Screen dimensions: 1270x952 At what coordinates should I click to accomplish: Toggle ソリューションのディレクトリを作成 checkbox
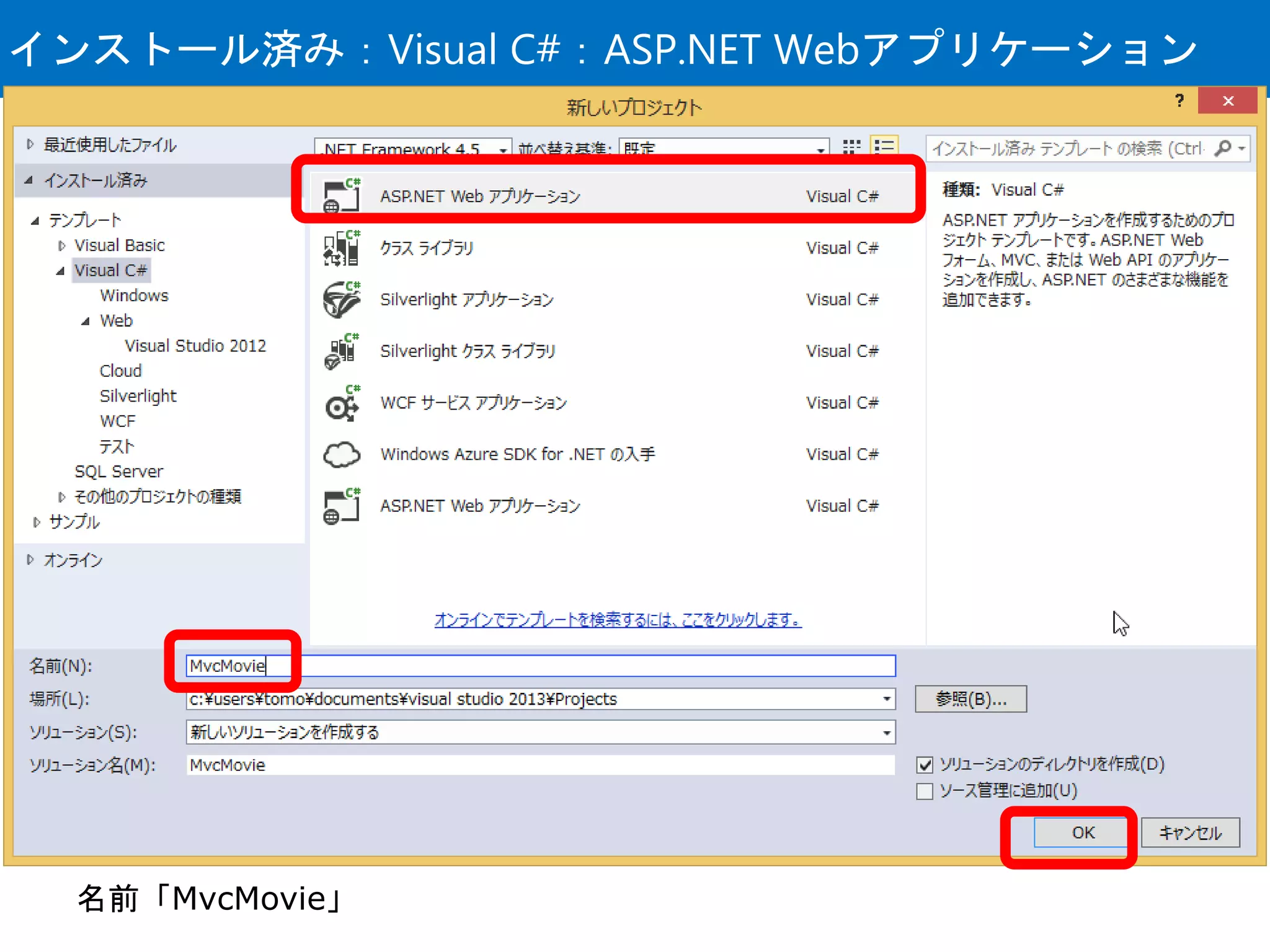(x=925, y=765)
